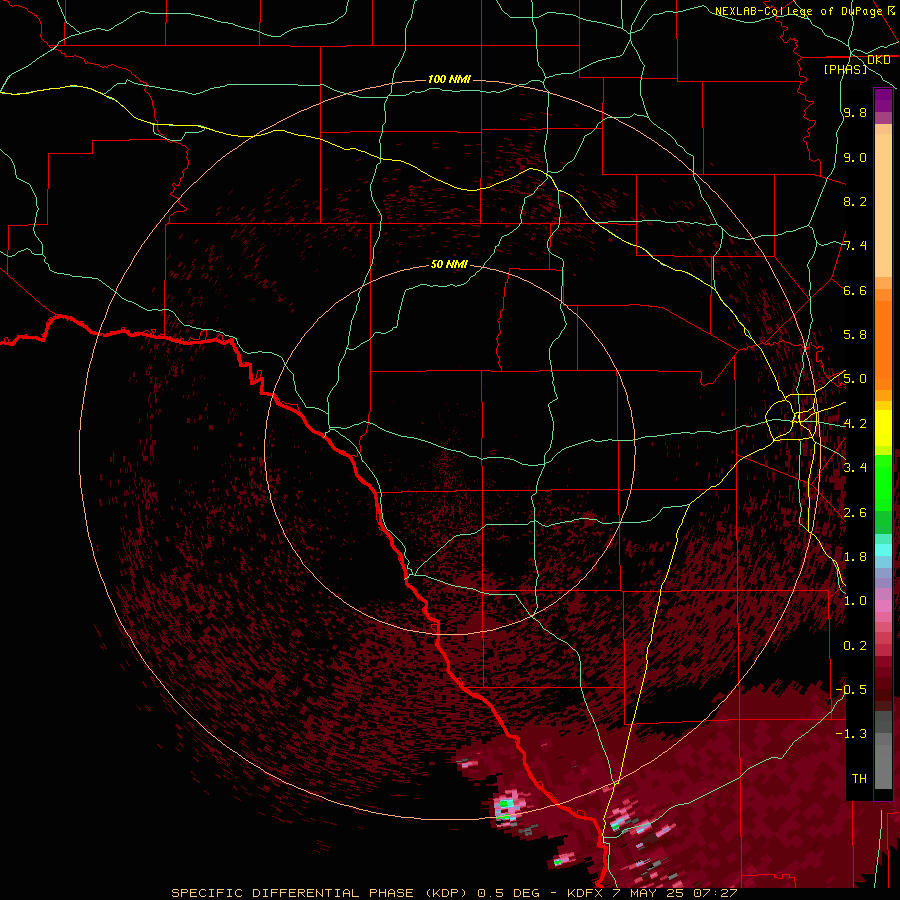This screenshot has height=900, width=900.
Task: Click the 1.0 scale value
Action: click(855, 601)
